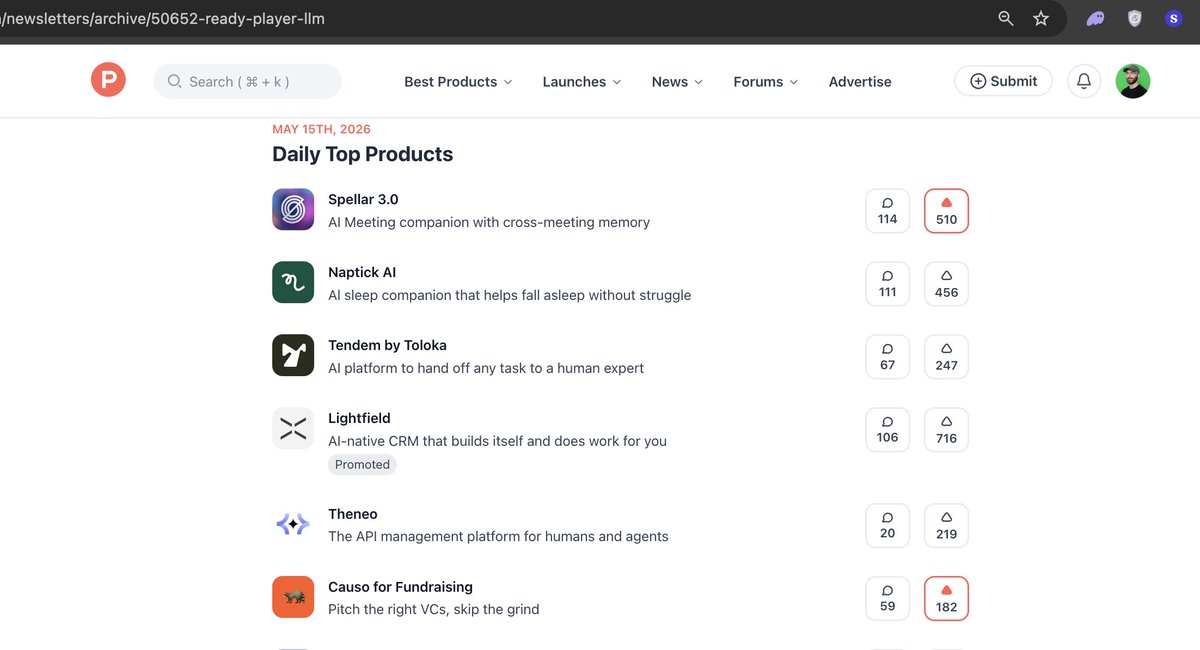Click the Promoted badge under Lightfield
The width and height of the screenshot is (1200, 650).
(362, 464)
